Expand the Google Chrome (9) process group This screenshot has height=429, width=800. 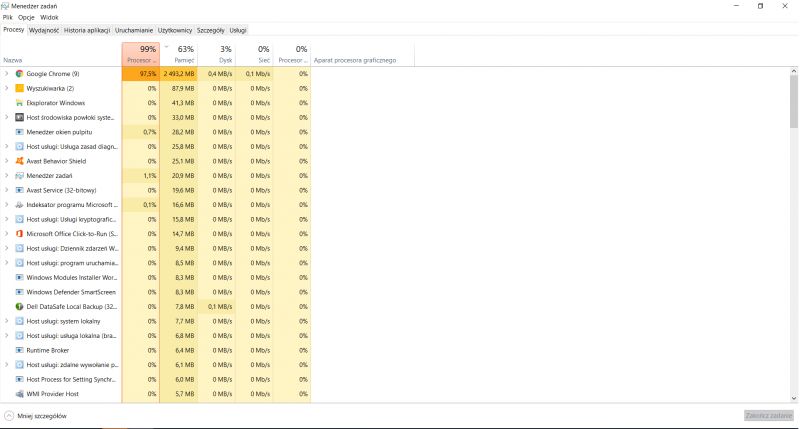pos(7,74)
